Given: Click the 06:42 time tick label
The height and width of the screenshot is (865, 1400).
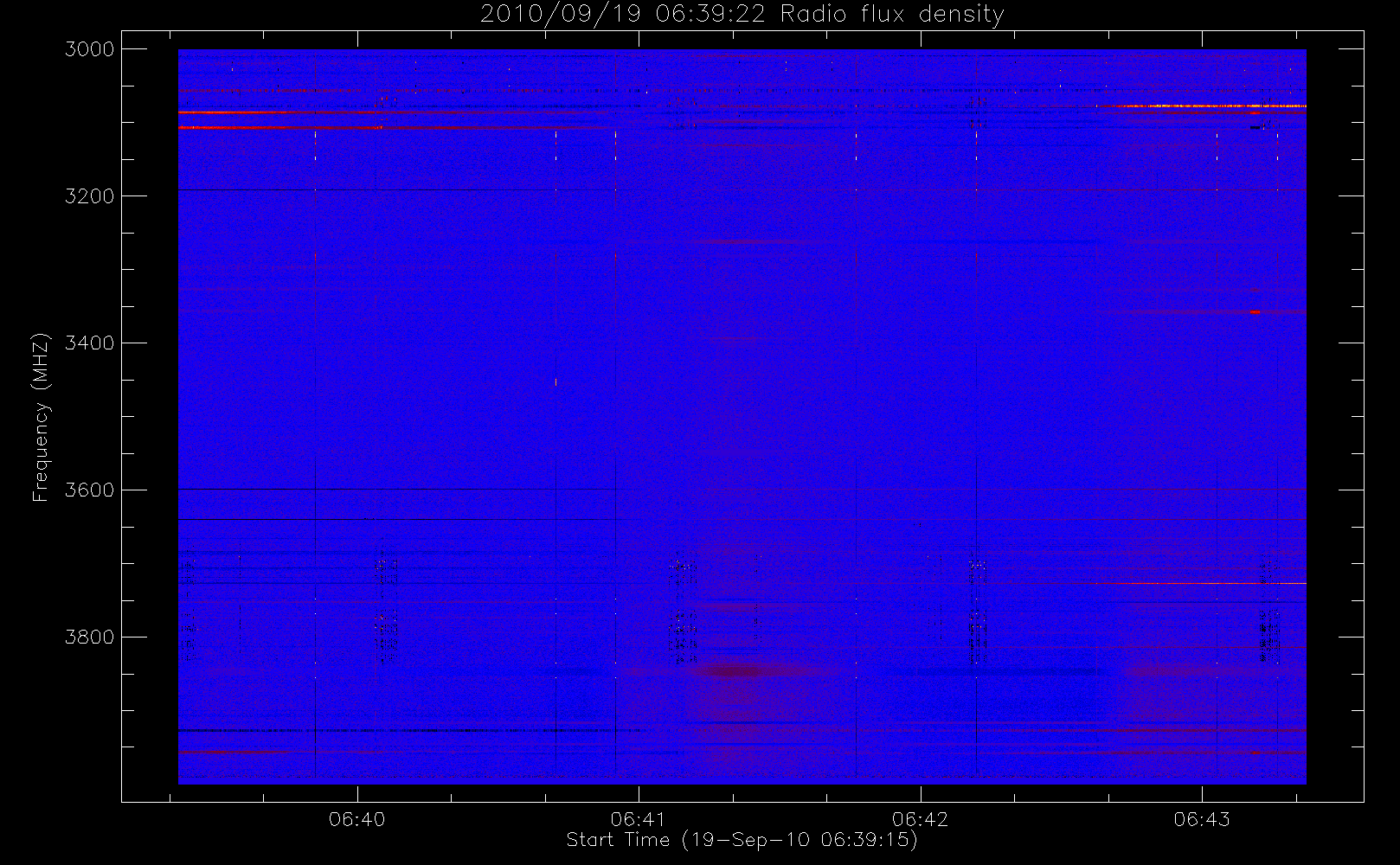Looking at the screenshot, I should click(x=920, y=819).
